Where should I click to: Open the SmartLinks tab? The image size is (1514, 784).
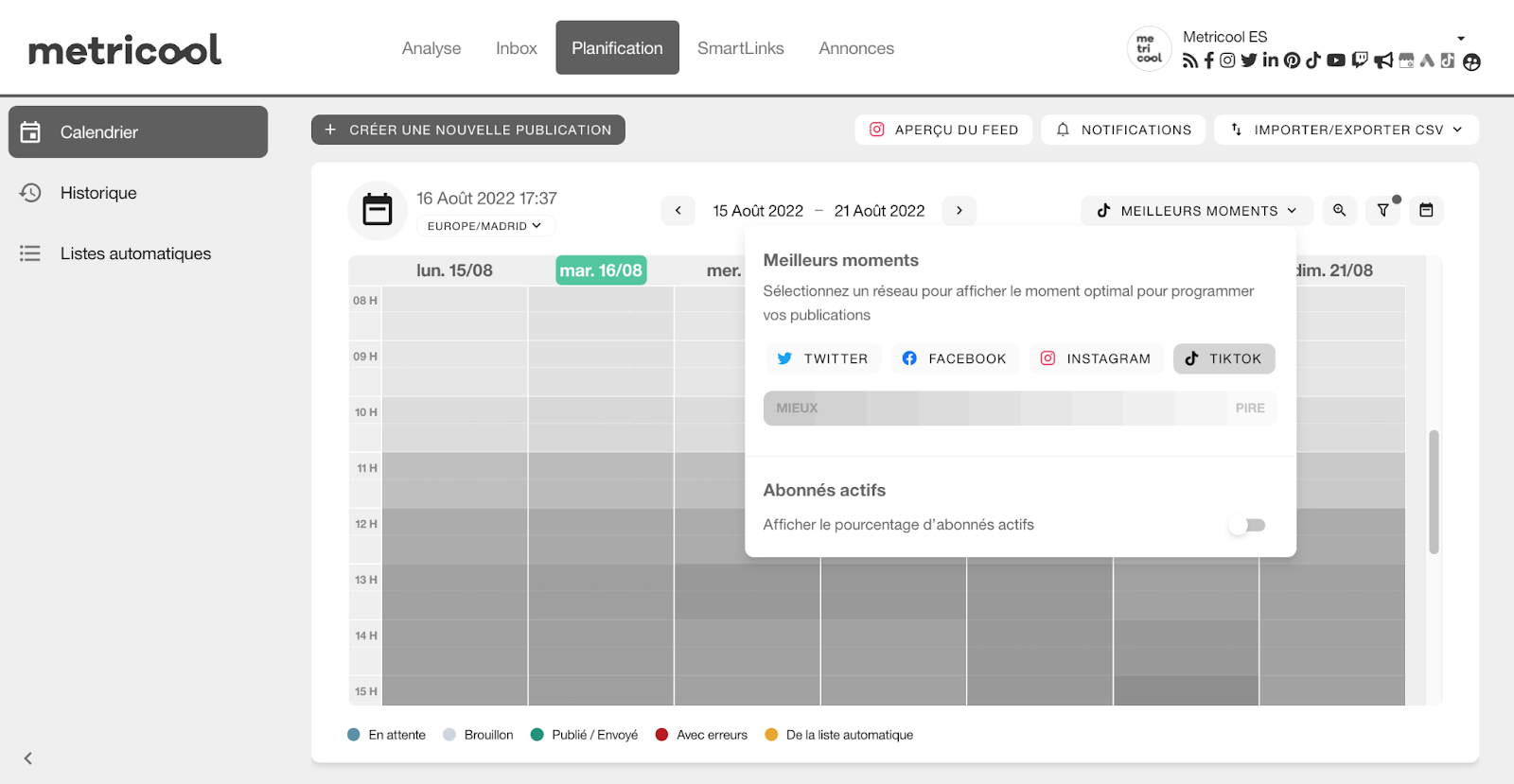pyautogui.click(x=740, y=48)
